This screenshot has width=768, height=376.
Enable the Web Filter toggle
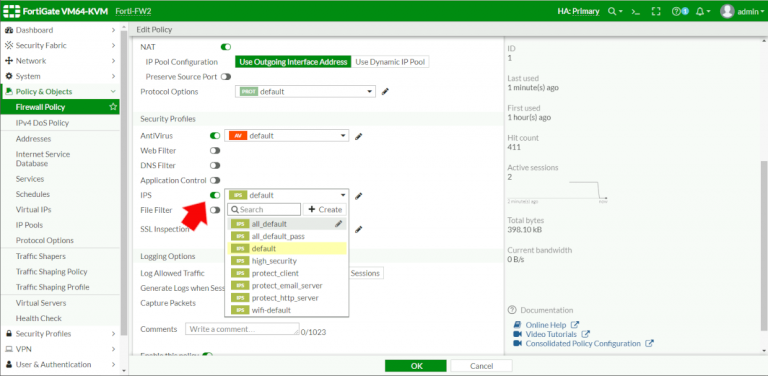[x=215, y=151]
